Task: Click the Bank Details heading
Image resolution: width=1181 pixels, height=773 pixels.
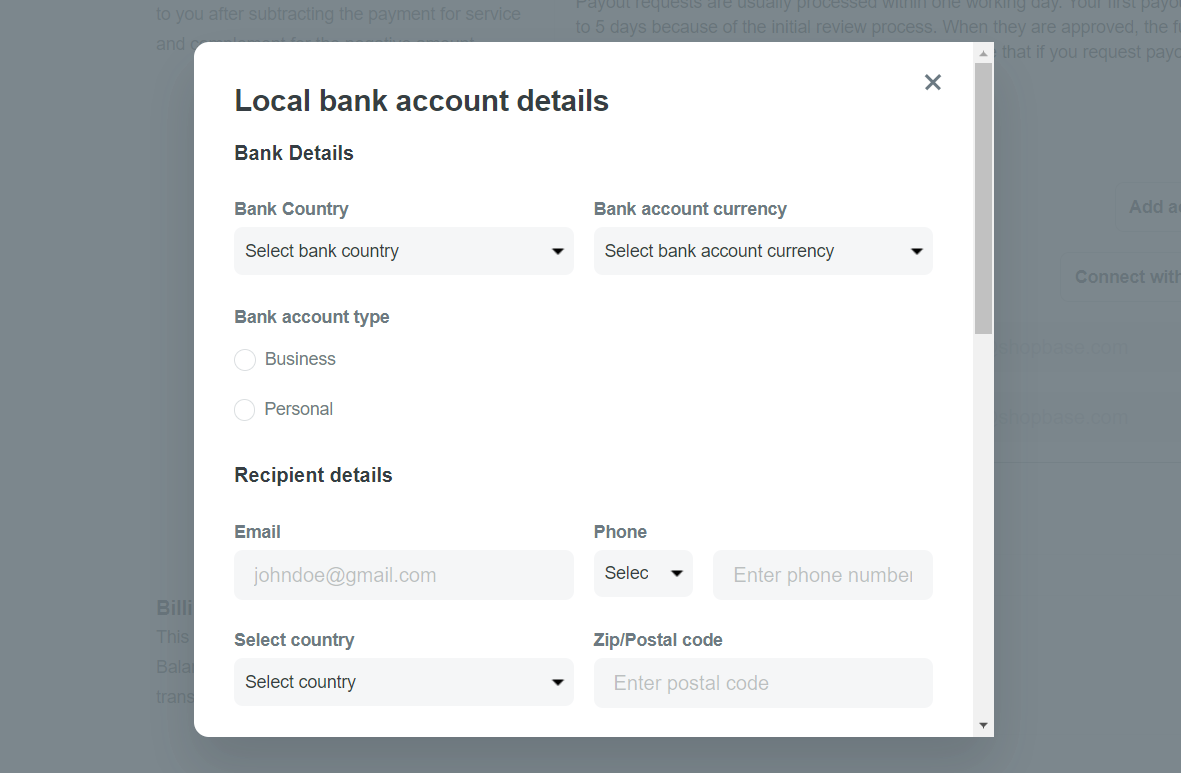Action: point(294,153)
